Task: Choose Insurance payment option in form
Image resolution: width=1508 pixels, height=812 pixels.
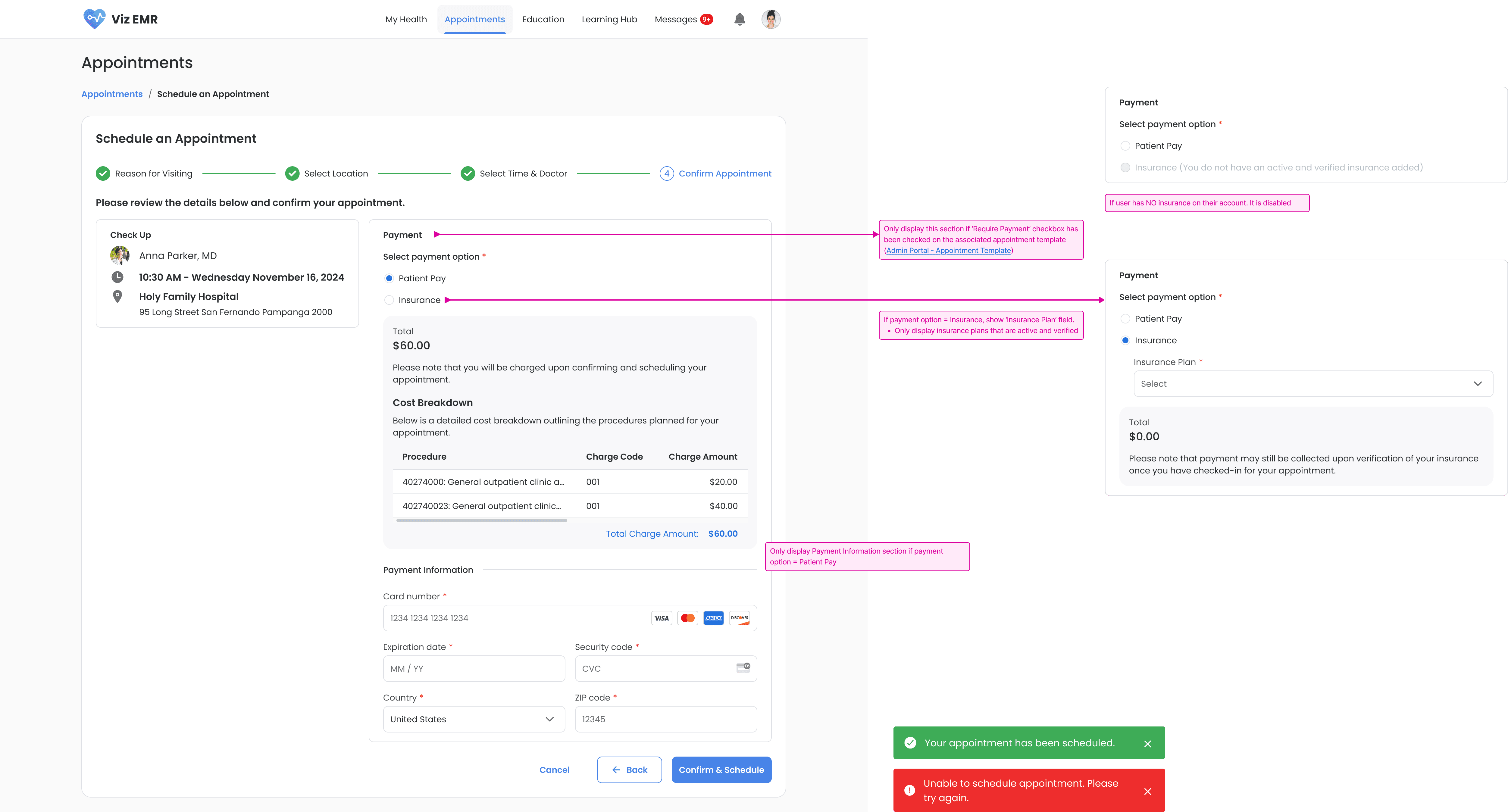Action: [x=389, y=300]
